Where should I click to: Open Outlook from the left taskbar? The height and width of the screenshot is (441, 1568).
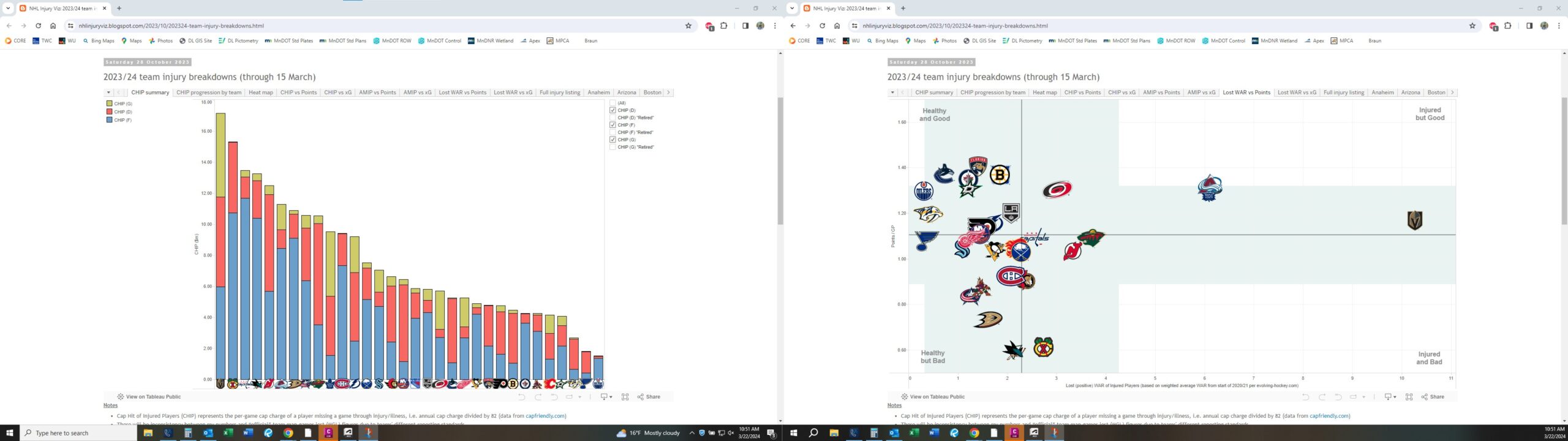(x=208, y=433)
